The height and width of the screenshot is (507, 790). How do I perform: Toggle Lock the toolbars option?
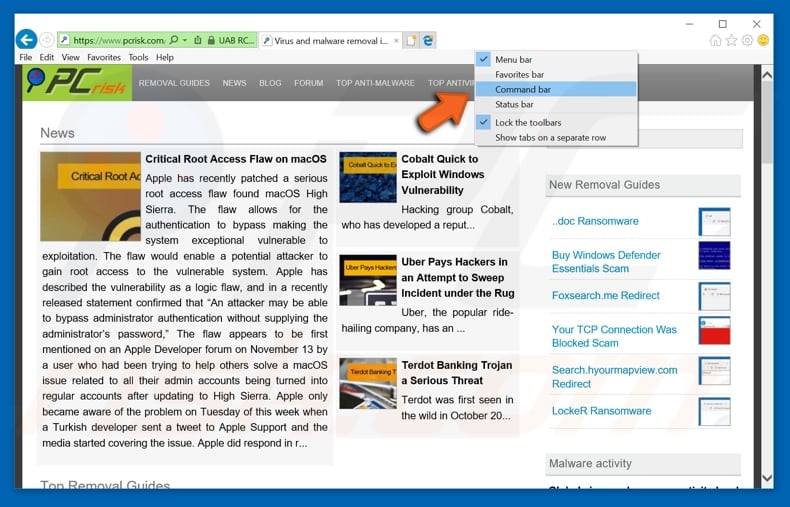[556, 122]
